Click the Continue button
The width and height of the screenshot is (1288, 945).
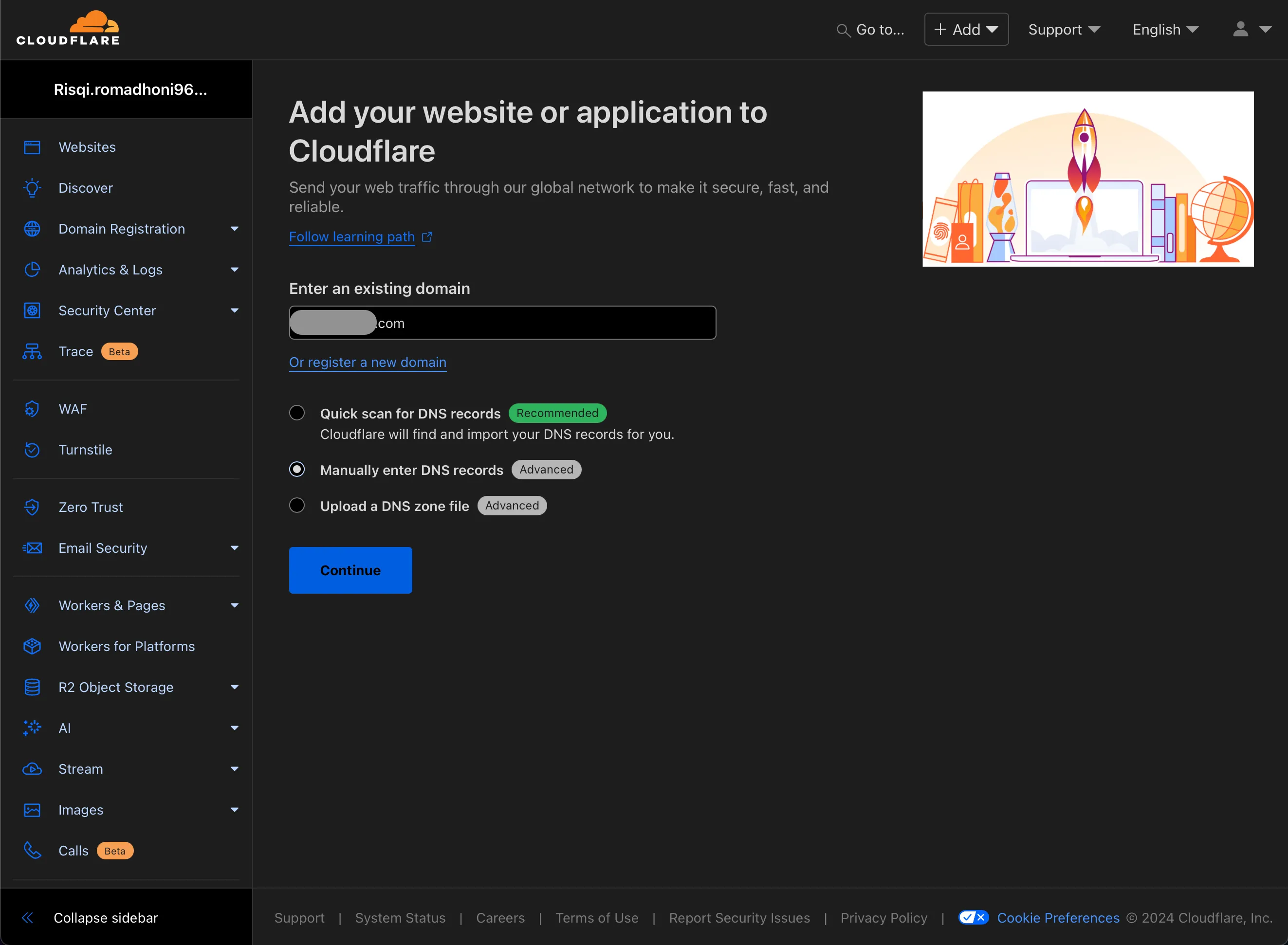(x=350, y=570)
